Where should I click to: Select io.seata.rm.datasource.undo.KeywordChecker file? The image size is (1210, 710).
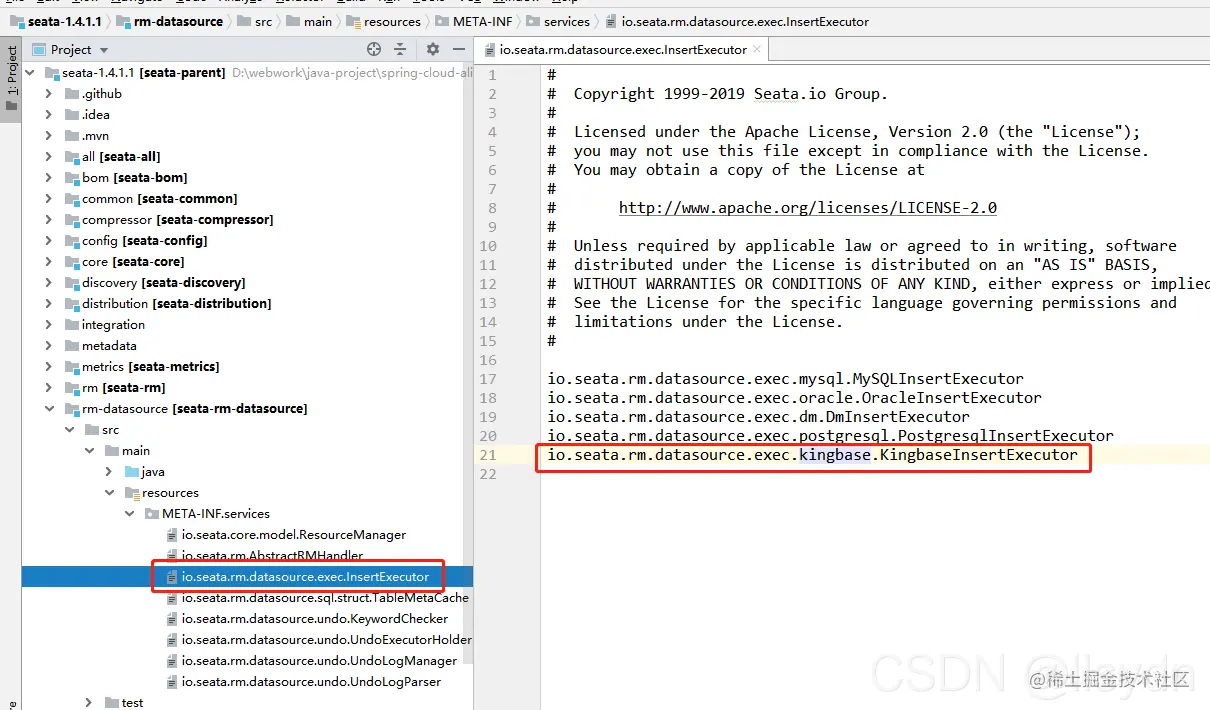(247, 619)
